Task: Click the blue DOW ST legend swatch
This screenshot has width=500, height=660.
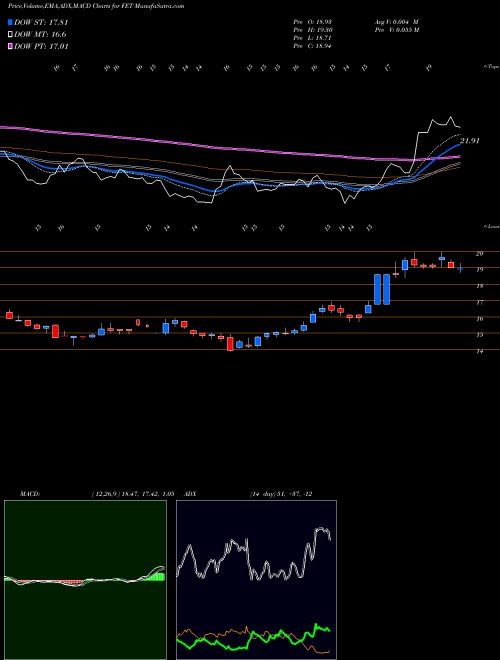Action: click(11, 22)
